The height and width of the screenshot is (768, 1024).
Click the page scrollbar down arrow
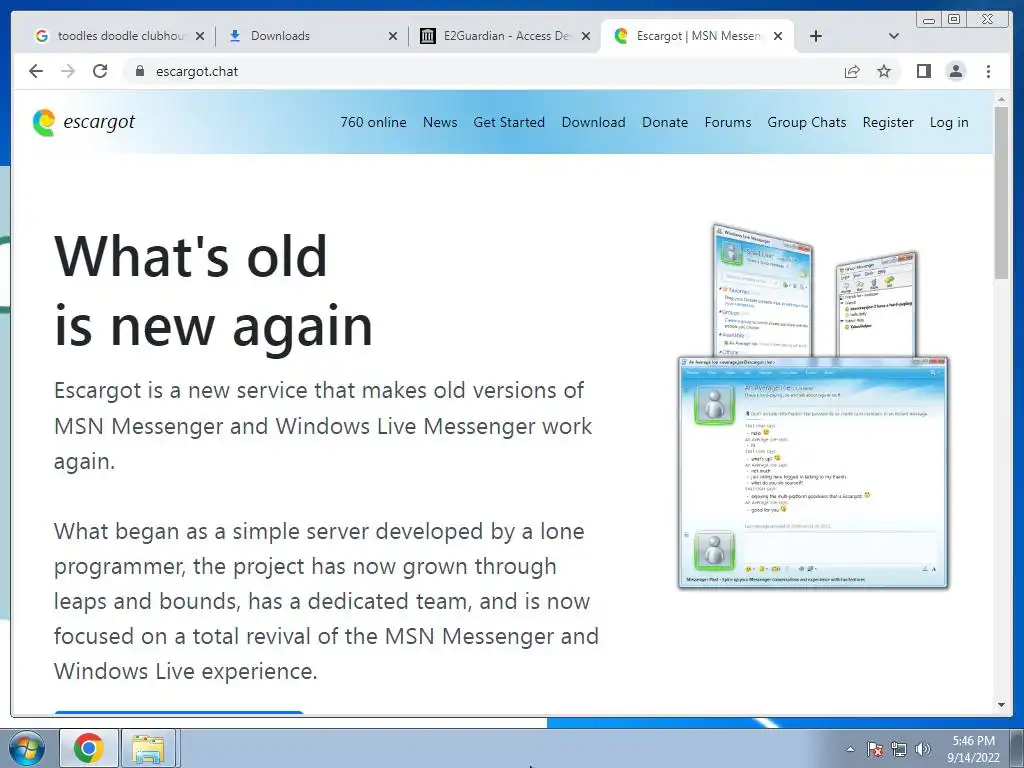point(1001,705)
